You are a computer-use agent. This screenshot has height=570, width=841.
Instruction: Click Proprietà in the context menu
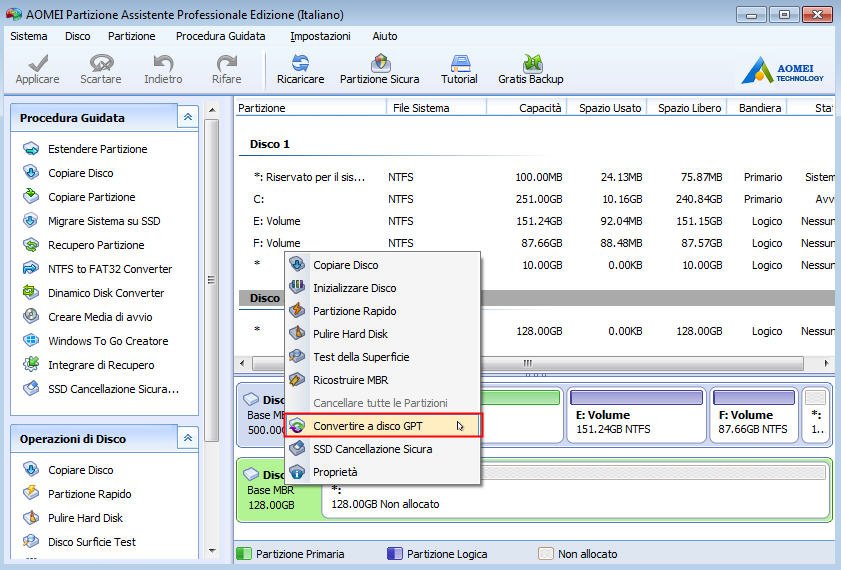tap(334, 472)
